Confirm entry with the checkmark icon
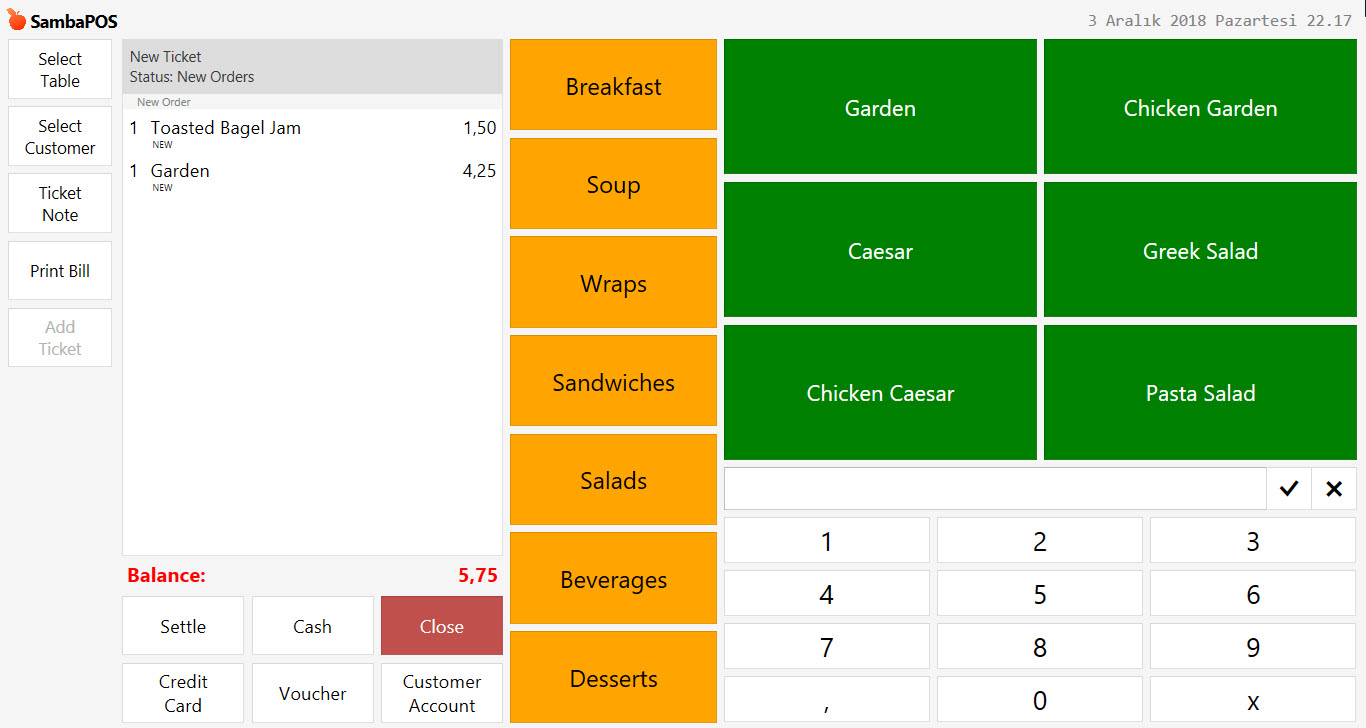The image size is (1366, 728). 1289,488
